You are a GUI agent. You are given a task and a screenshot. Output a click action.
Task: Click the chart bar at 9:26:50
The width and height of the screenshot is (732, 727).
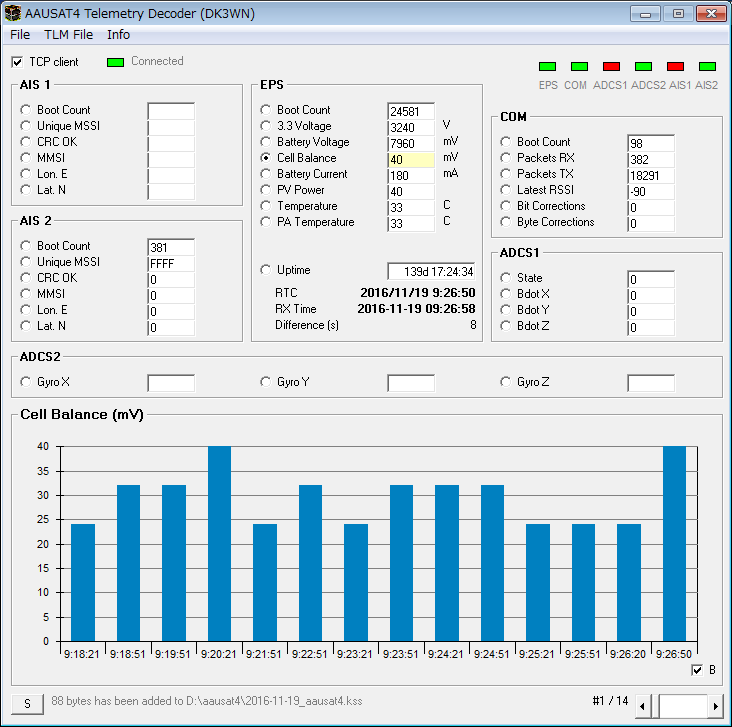click(x=675, y=543)
